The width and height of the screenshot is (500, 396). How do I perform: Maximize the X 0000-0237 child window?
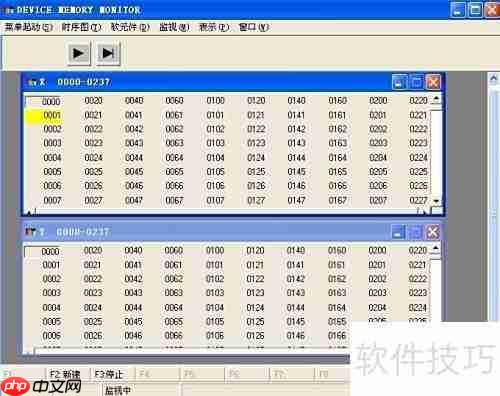416,82
